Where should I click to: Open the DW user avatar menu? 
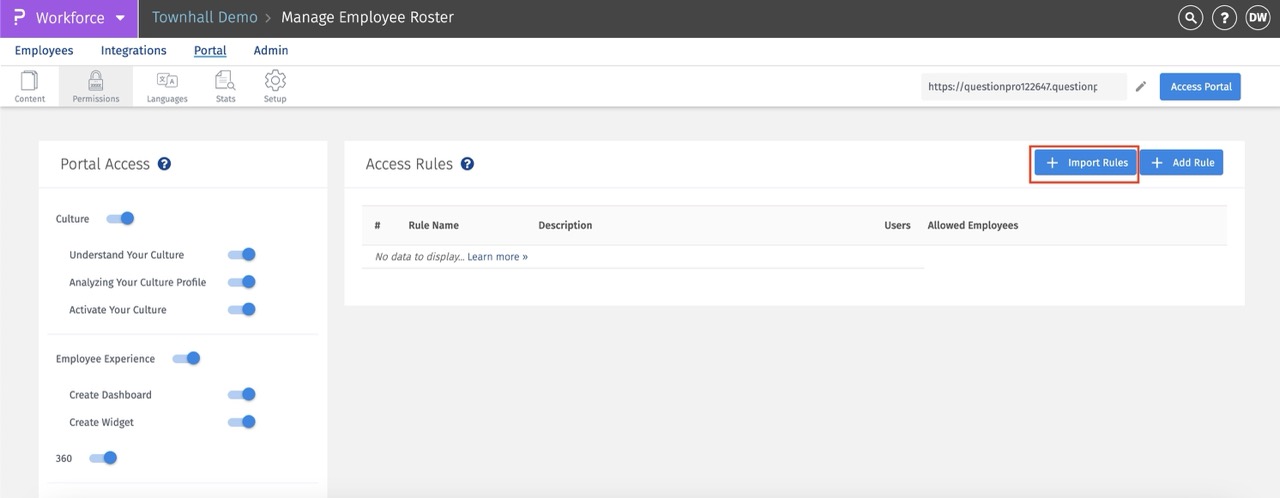1257,18
